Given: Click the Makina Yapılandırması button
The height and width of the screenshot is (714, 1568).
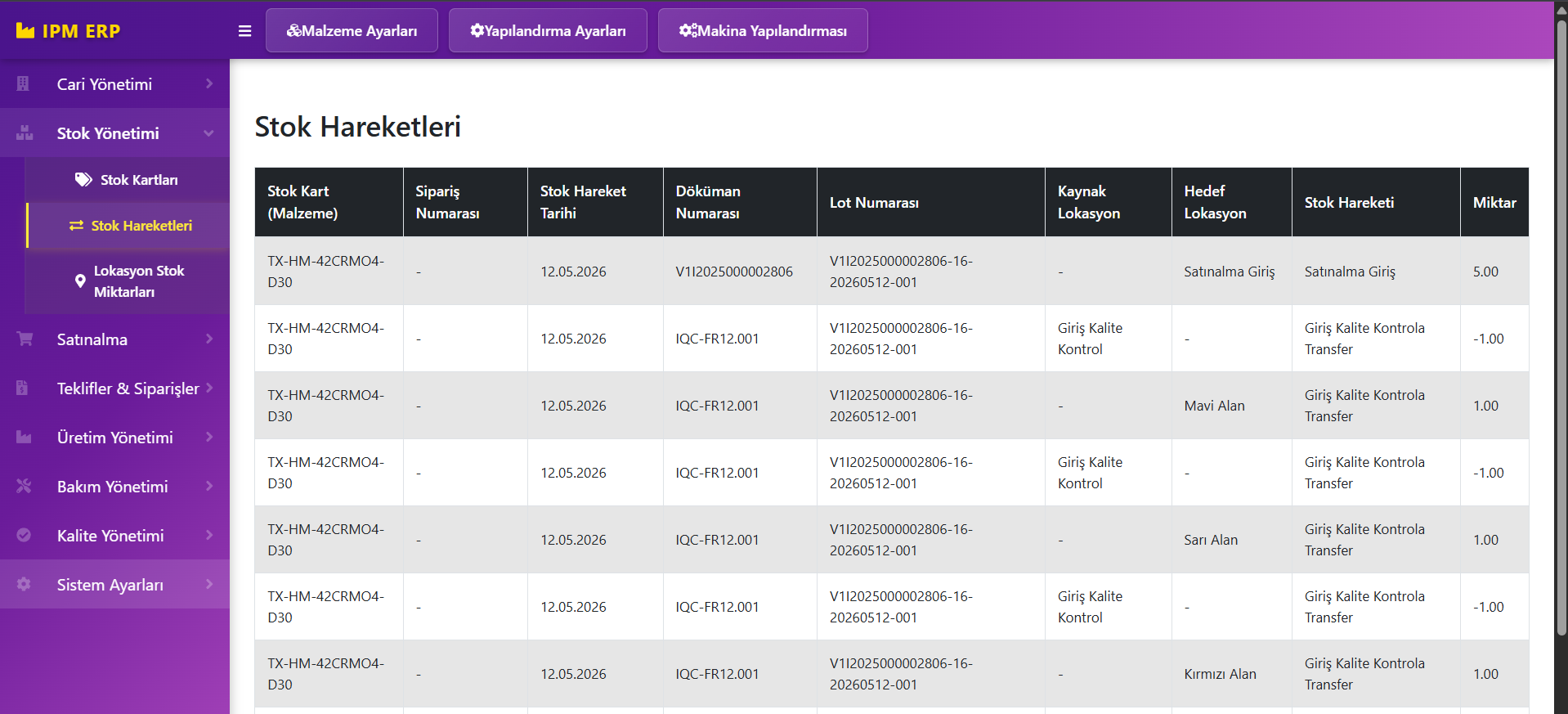Looking at the screenshot, I should pos(763,30).
